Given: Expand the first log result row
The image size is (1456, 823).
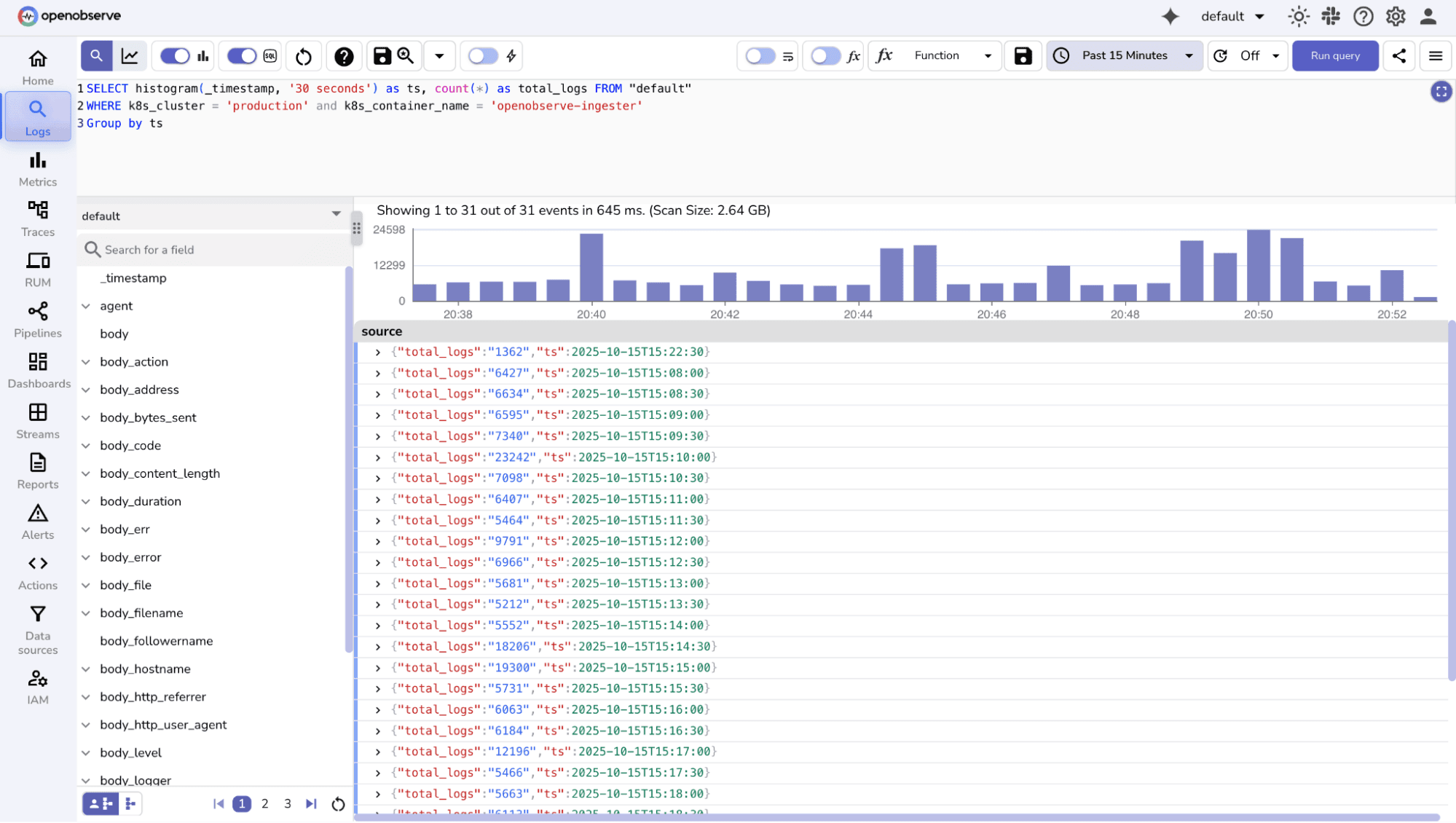Looking at the screenshot, I should pos(377,352).
